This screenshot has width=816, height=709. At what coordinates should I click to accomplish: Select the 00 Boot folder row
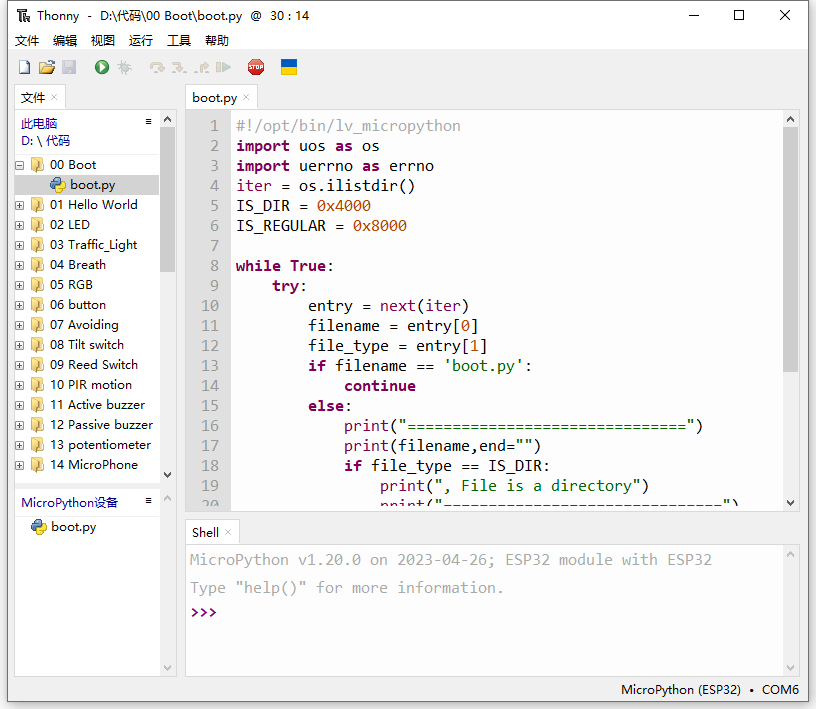(x=87, y=165)
